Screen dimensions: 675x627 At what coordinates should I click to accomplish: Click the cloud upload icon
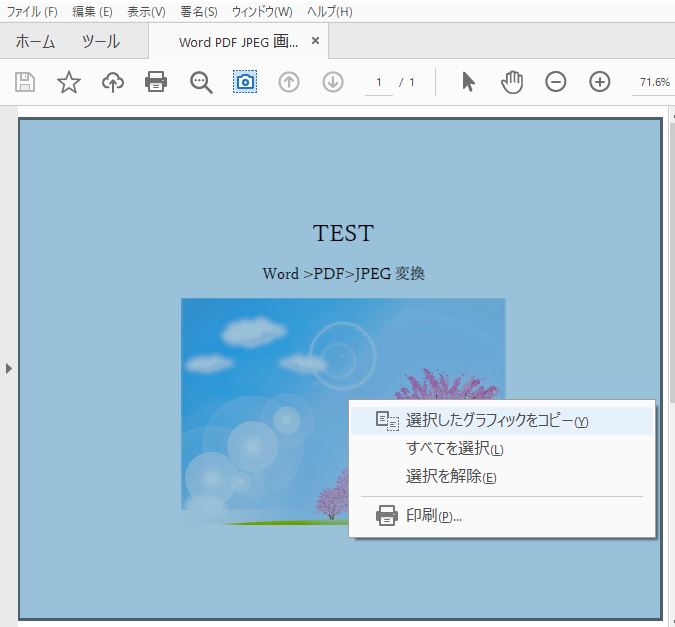(x=113, y=82)
